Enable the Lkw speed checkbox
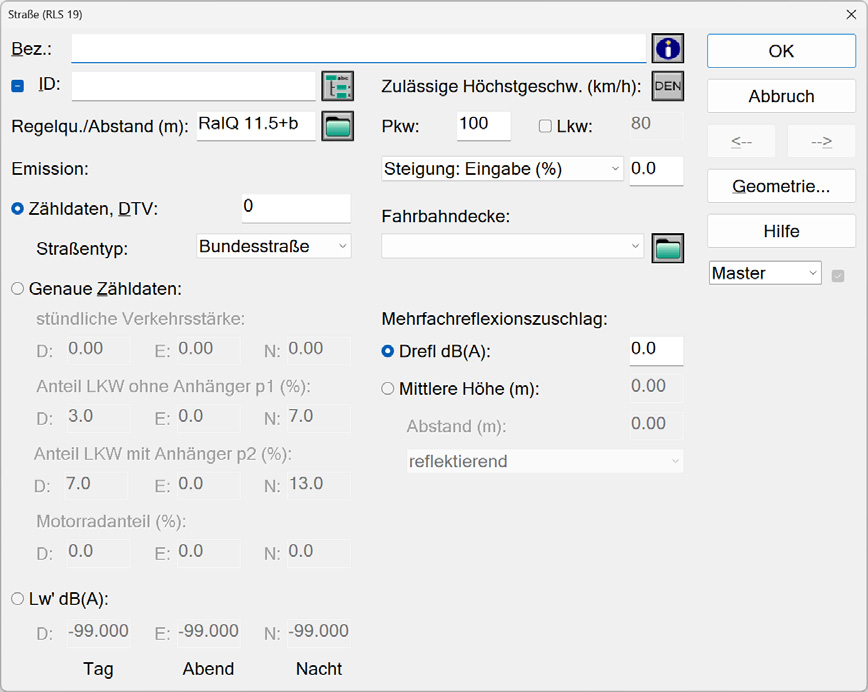The width and height of the screenshot is (868, 692). [x=545, y=126]
